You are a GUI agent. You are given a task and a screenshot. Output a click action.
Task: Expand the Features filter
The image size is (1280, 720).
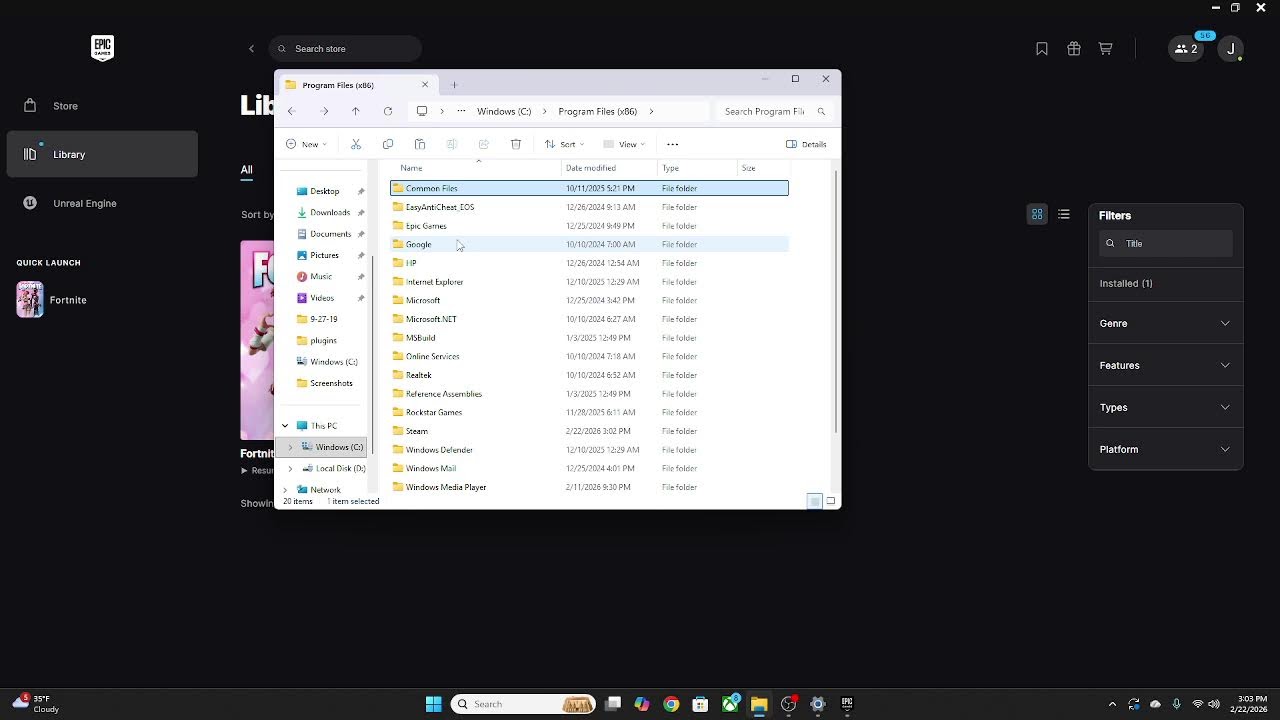[1165, 366]
